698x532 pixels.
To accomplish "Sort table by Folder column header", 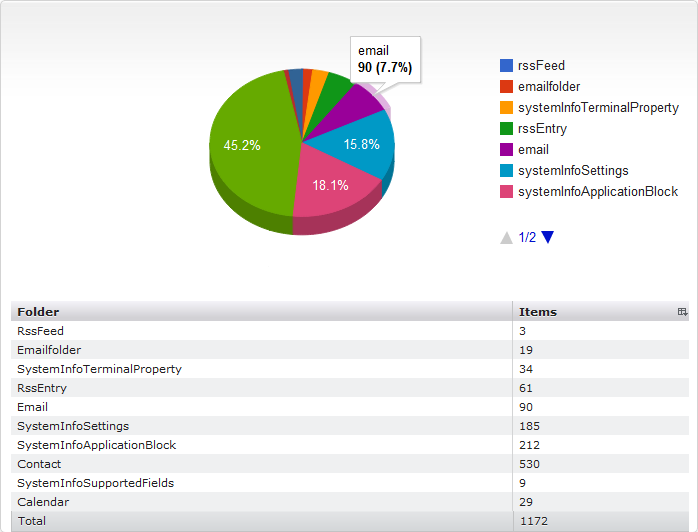I will (38, 312).
